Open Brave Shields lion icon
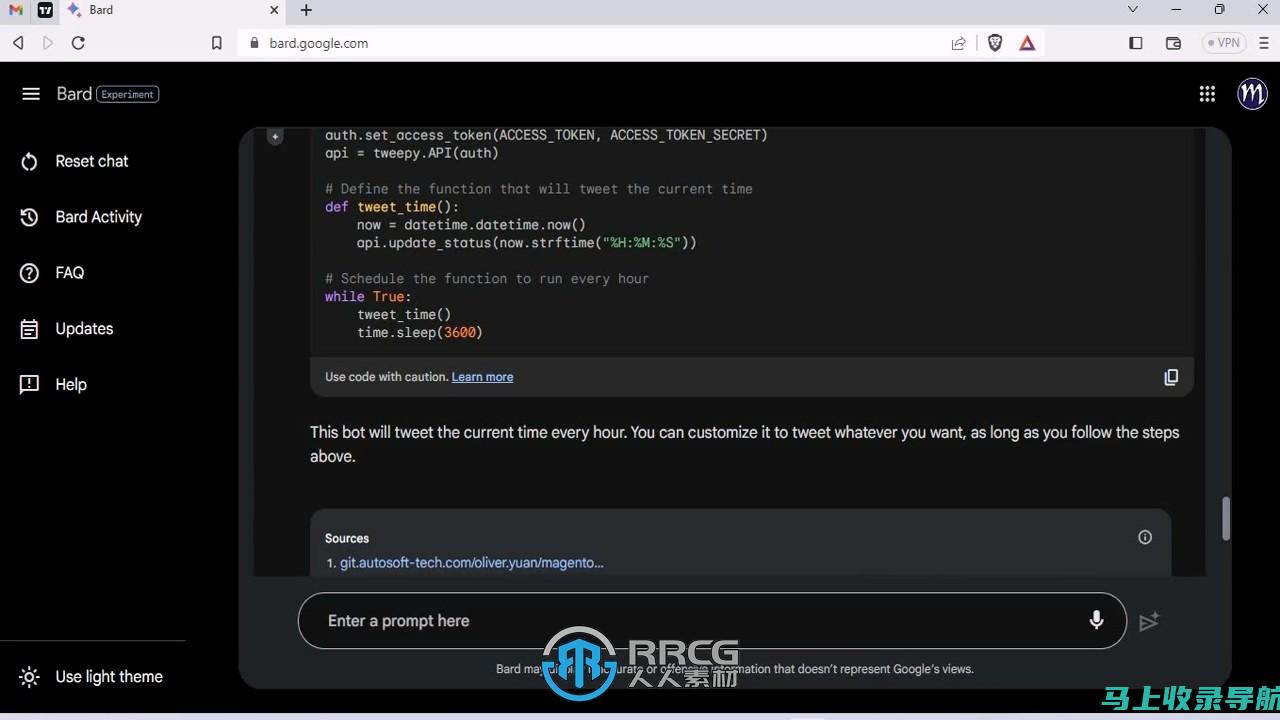The height and width of the screenshot is (720, 1280). 995,43
